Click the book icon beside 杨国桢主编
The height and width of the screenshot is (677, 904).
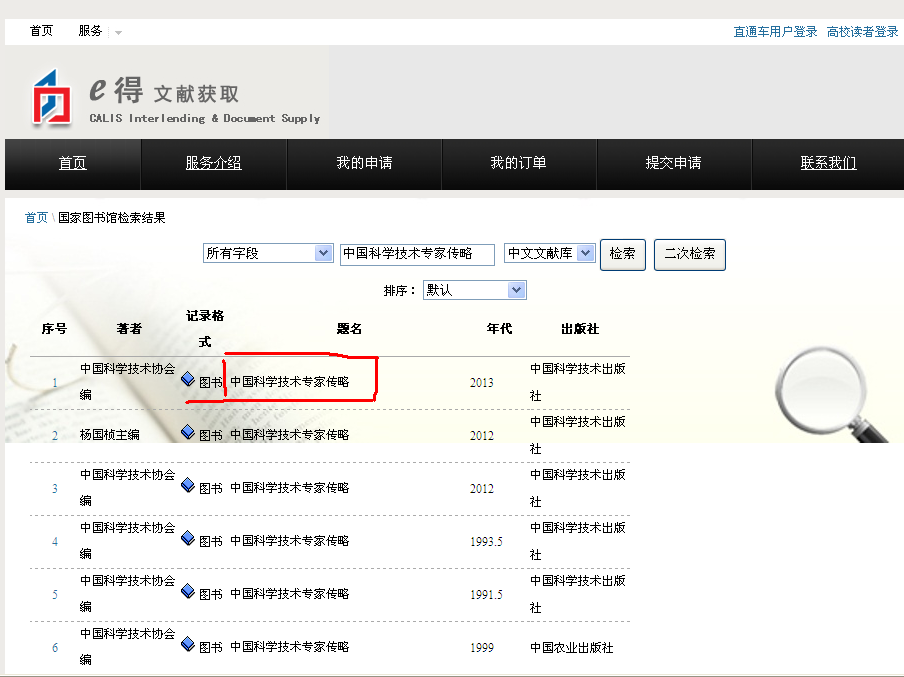click(188, 432)
